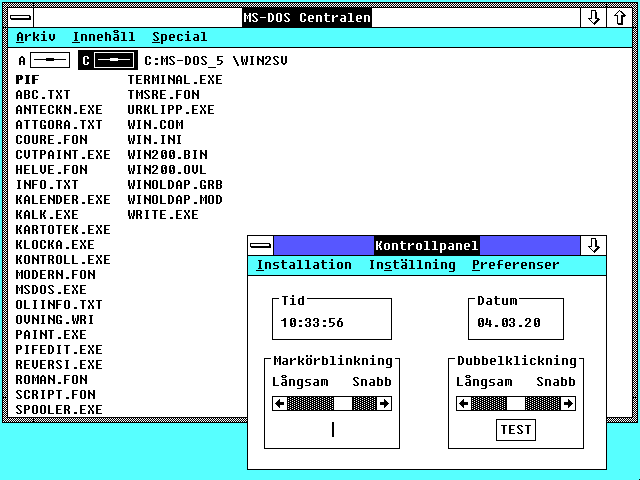Select file ABC.TXT
The height and width of the screenshot is (480, 640).
pos(43,95)
